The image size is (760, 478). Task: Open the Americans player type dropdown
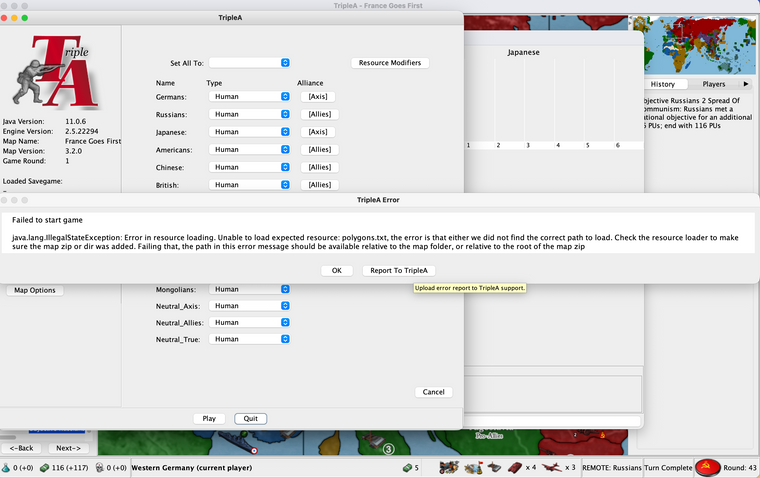coord(250,149)
